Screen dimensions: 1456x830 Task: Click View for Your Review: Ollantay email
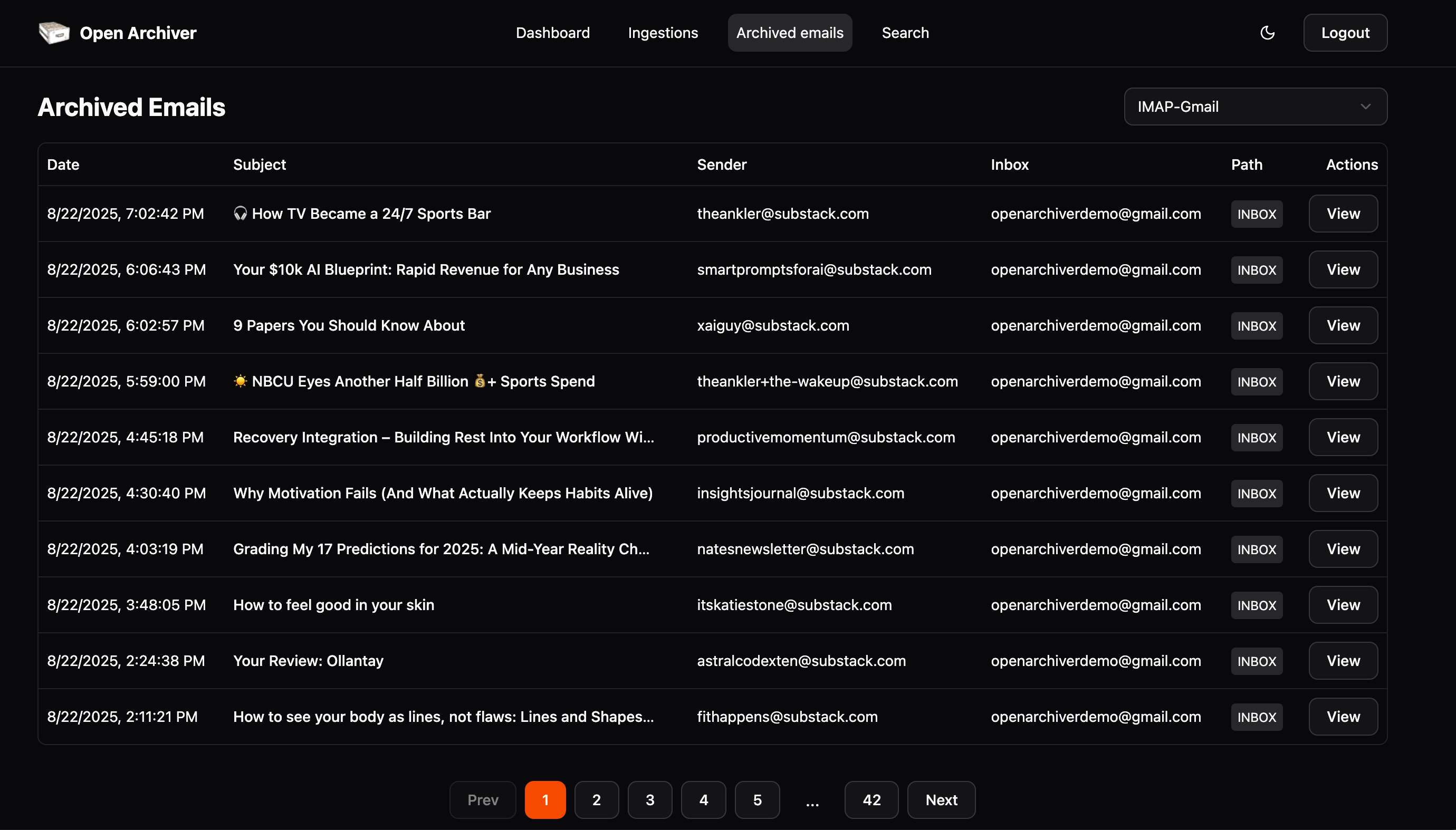(1343, 661)
